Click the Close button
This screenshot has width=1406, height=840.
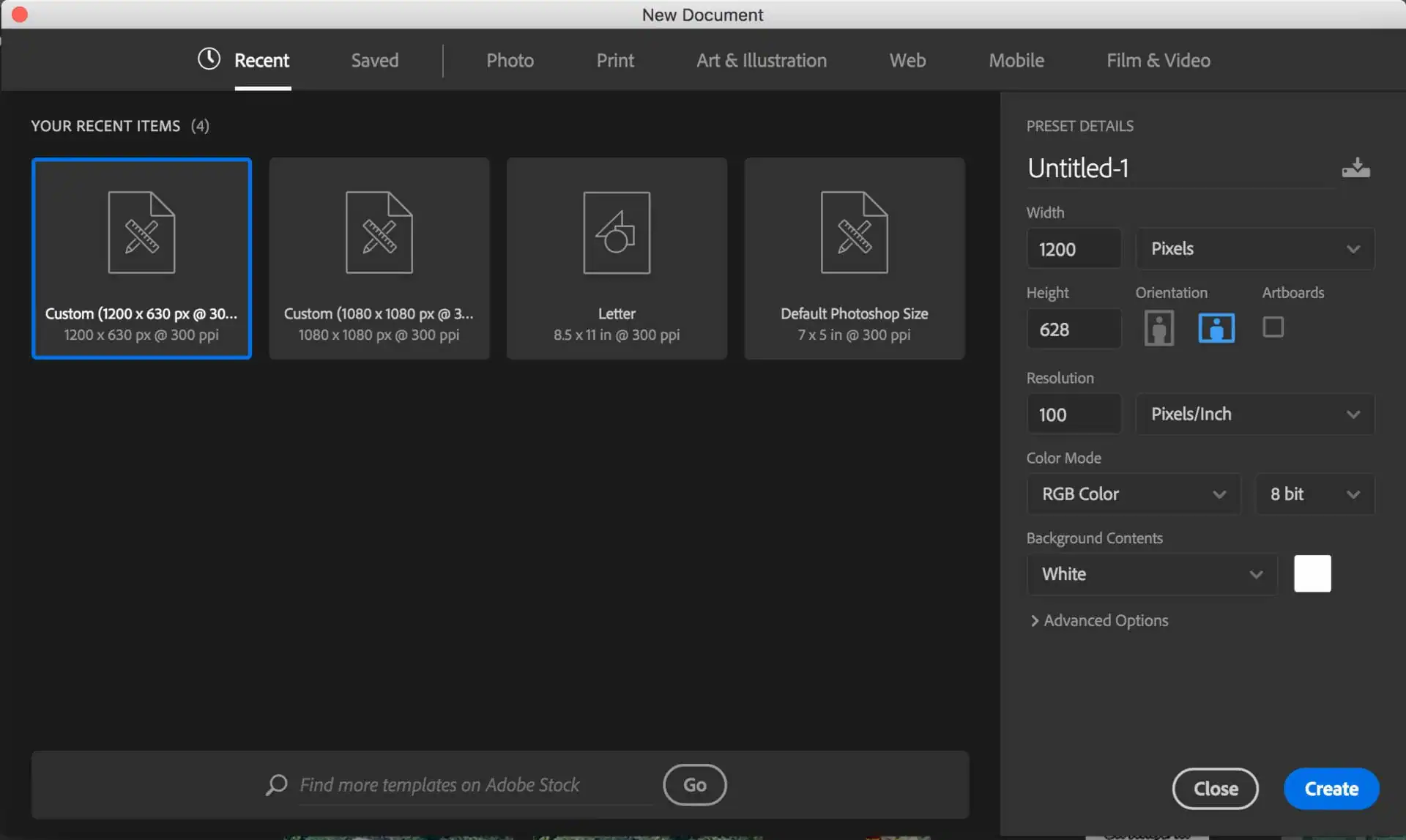1216,789
